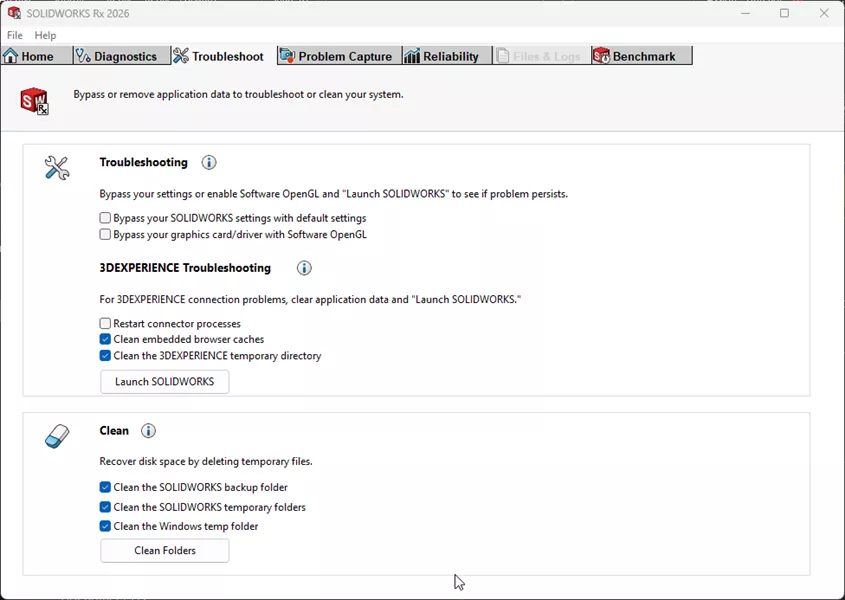The height and width of the screenshot is (600, 845).
Task: Click the house icon on the Home tab
Action: [12, 56]
